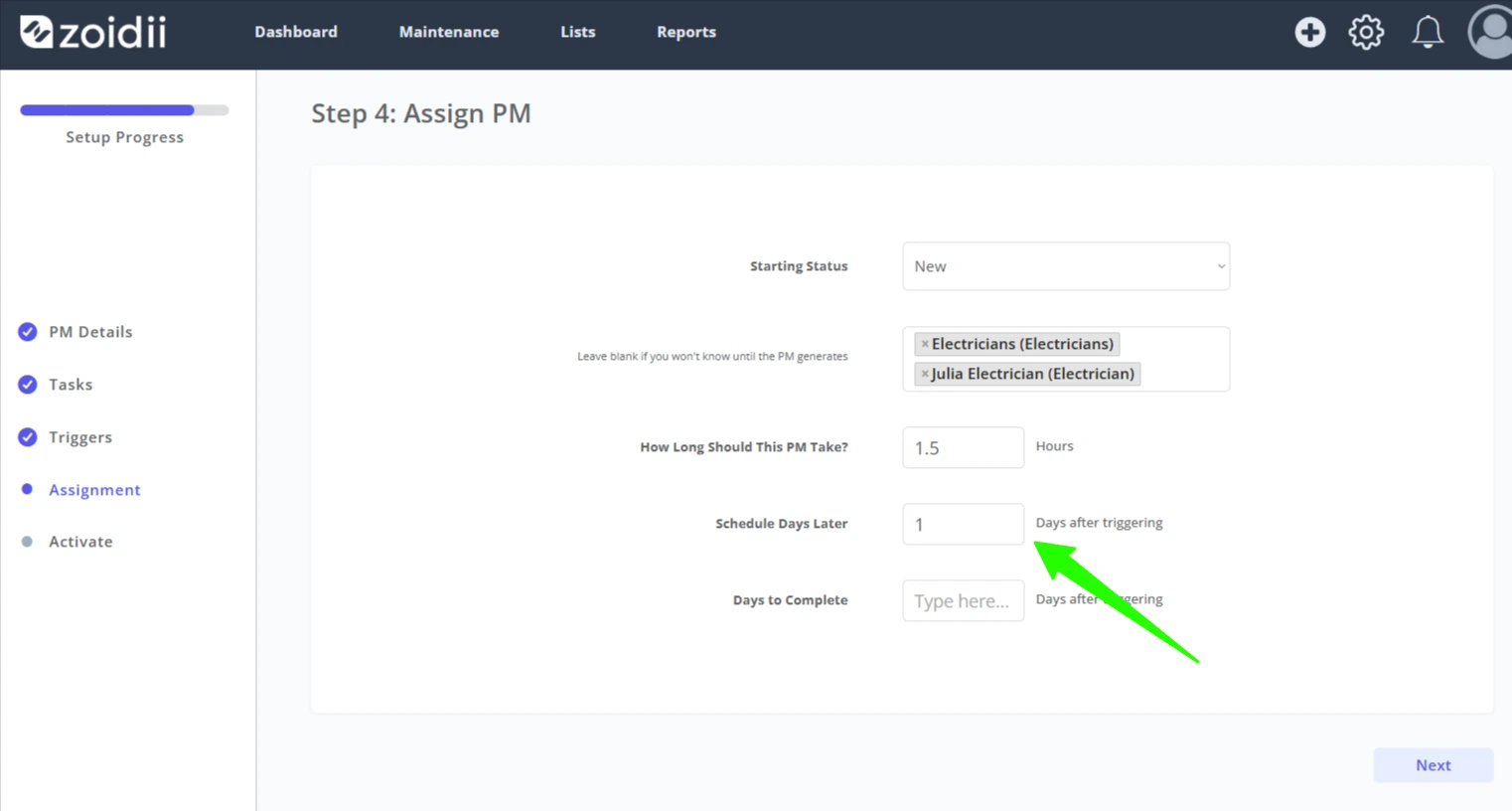1512x811 pixels.
Task: Click the Assignment step bullet
Action: coord(27,489)
